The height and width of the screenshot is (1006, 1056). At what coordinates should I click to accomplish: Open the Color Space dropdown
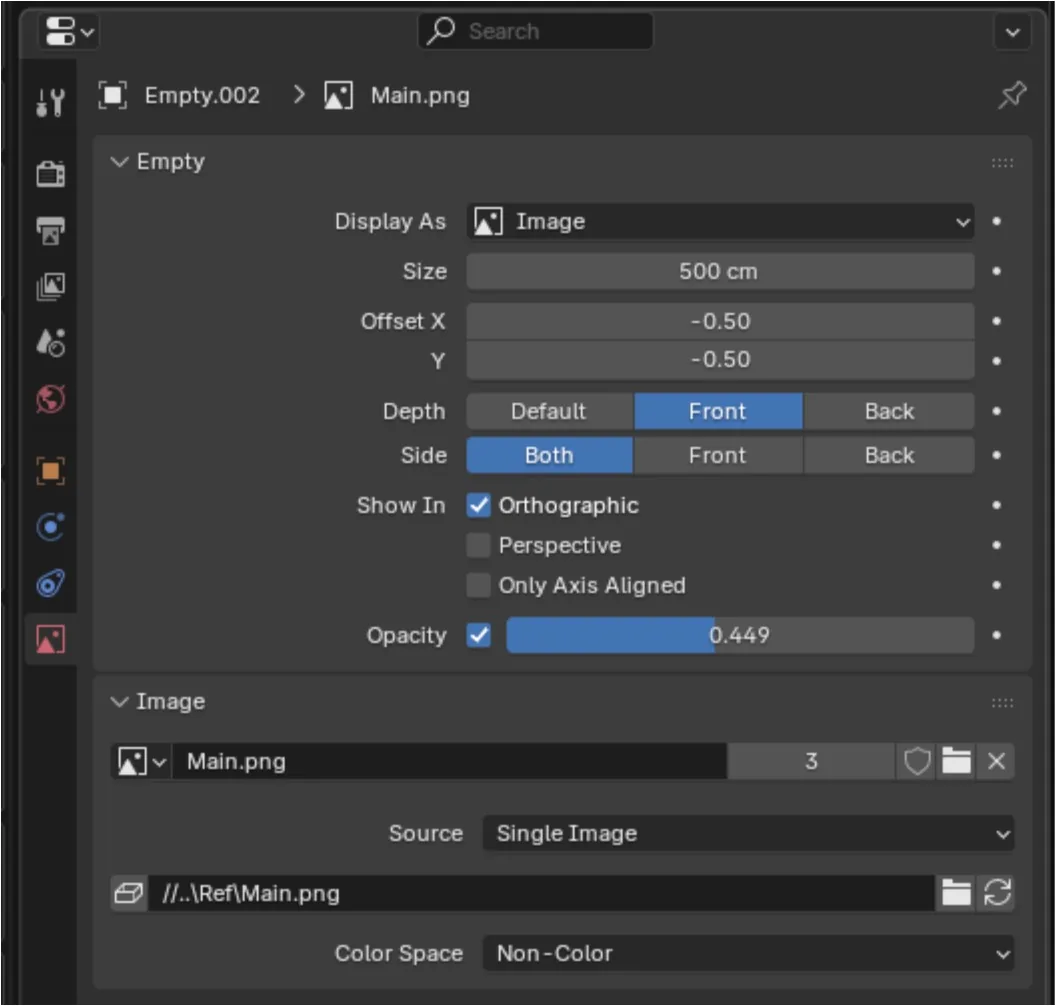coord(748,953)
